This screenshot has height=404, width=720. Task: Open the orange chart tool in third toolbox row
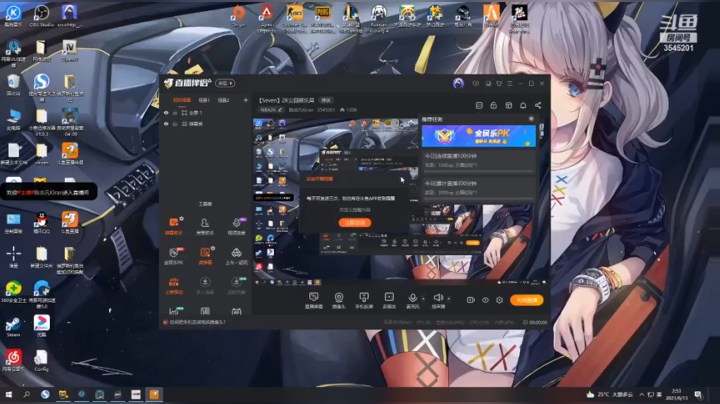pyautogui.click(x=174, y=285)
